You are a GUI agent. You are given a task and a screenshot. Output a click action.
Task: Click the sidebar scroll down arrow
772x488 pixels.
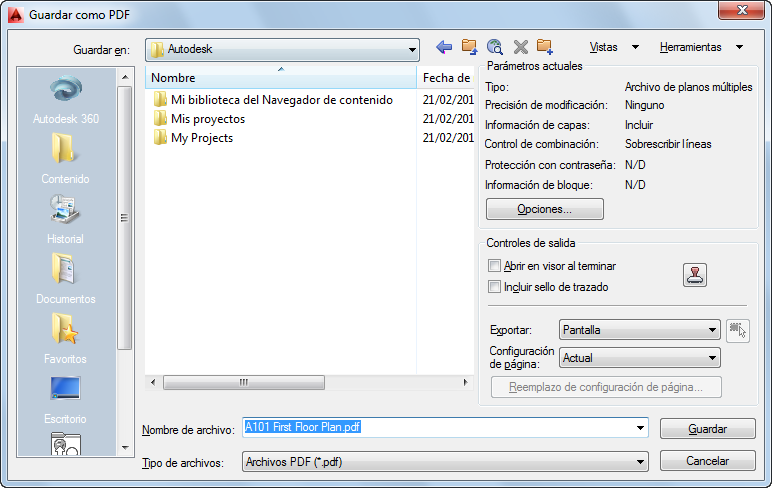click(x=125, y=448)
